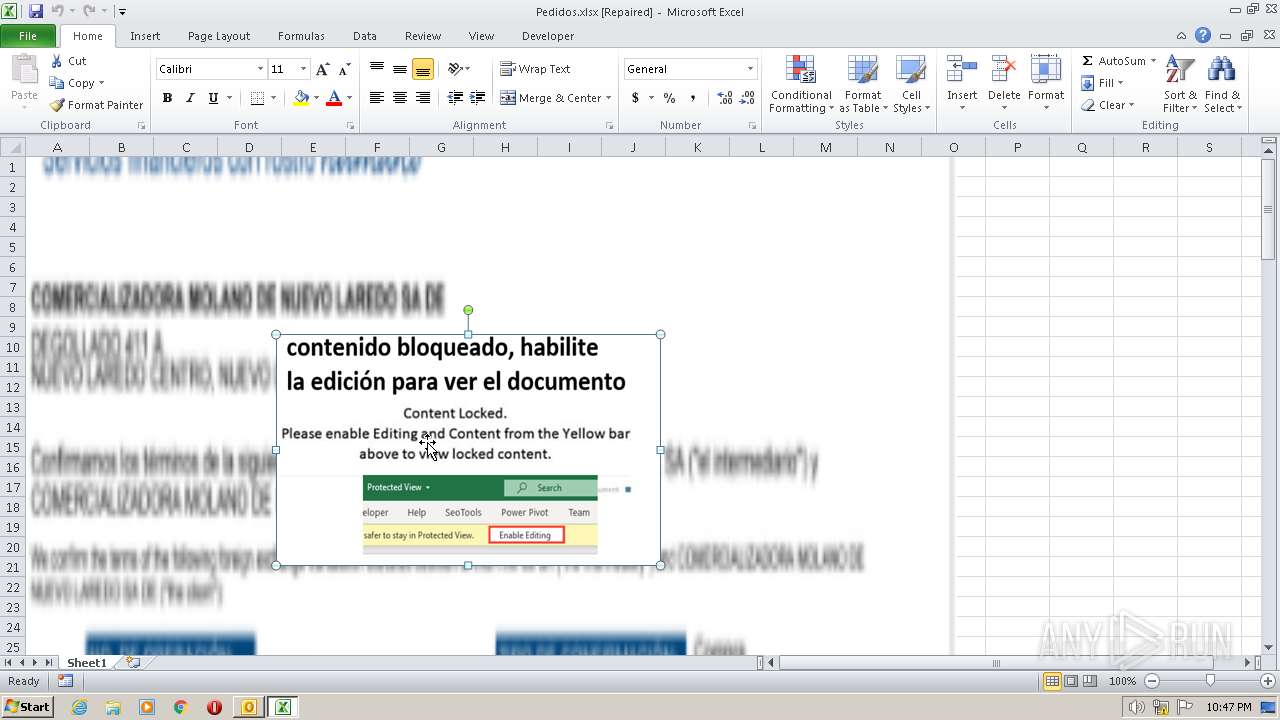Screen dimensions: 1280x720
Task: Click the Top Align icon
Action: 377,69
